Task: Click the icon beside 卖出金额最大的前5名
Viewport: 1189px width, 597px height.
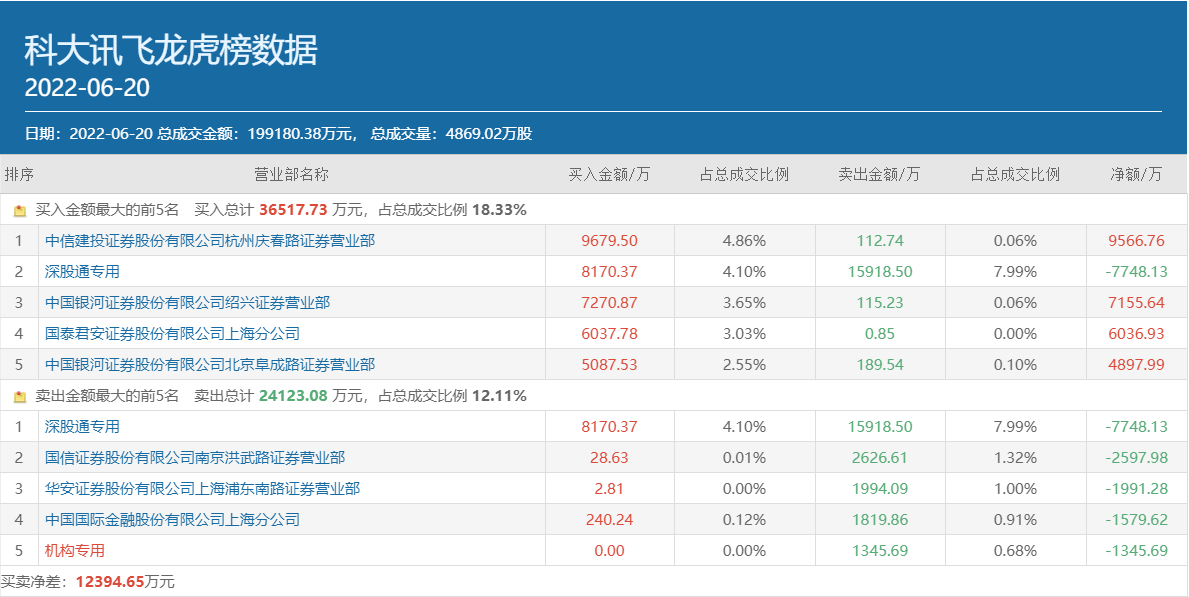Action: click(x=20, y=397)
